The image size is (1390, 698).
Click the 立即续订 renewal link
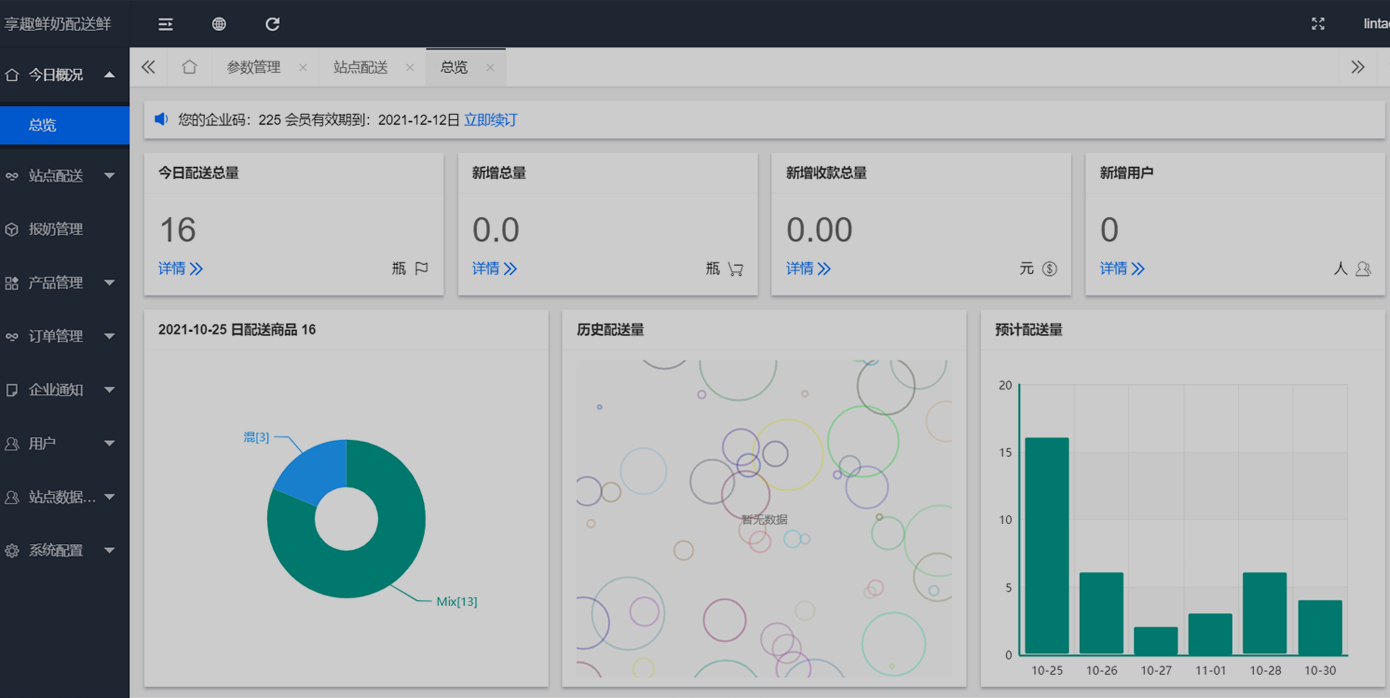[490, 120]
